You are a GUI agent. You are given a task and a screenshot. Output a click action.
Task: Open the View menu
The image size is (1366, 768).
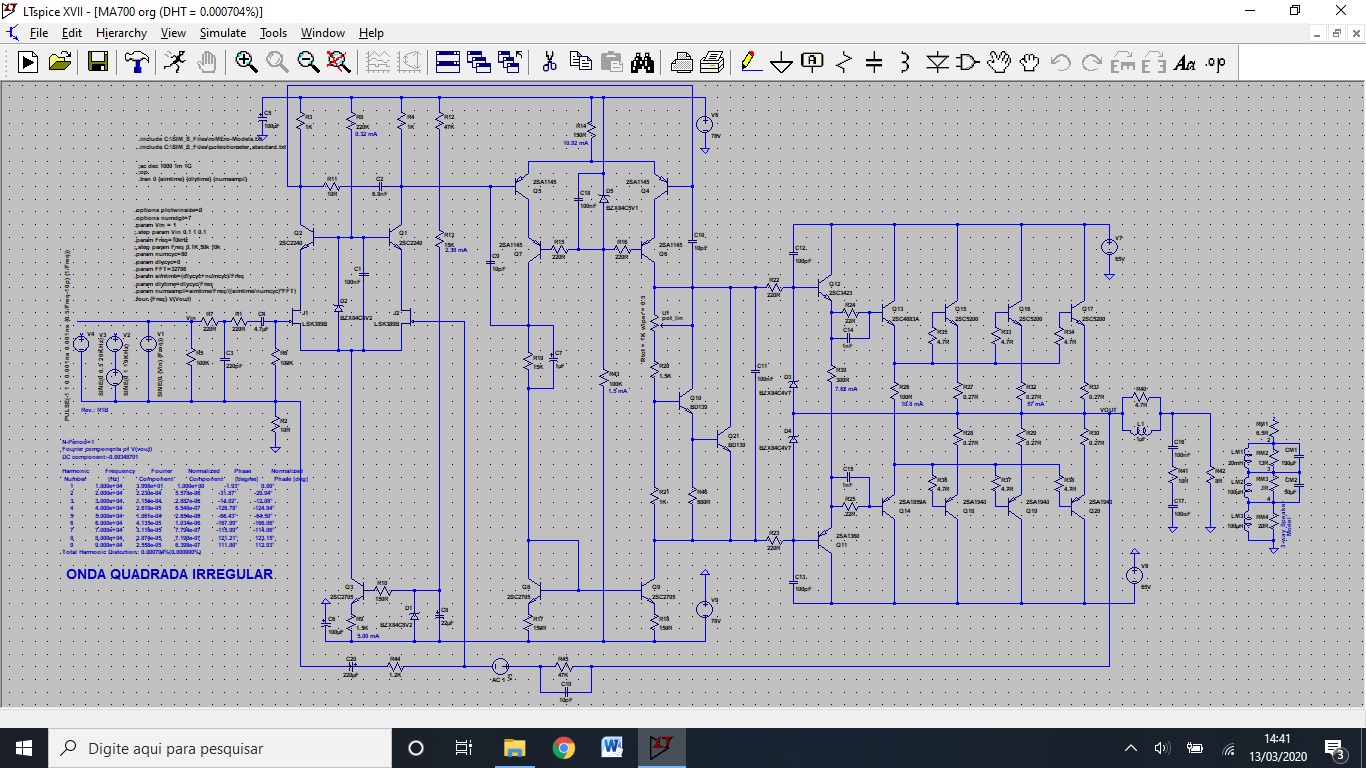point(173,33)
